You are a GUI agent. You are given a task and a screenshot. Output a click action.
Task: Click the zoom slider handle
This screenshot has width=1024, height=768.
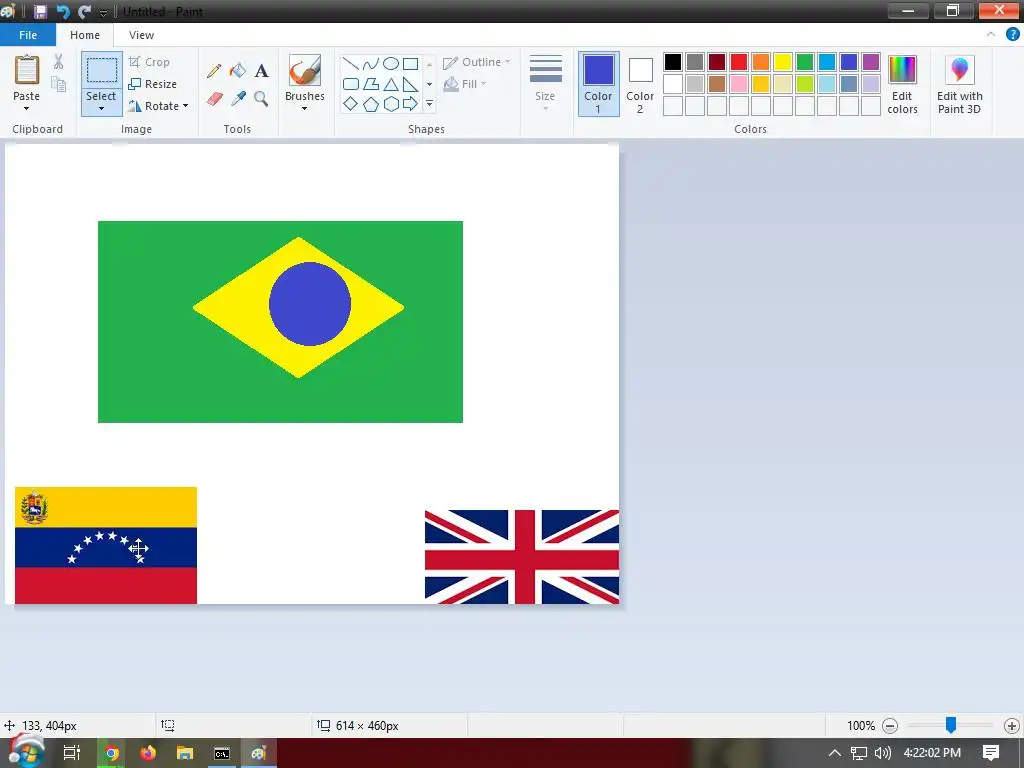(x=951, y=725)
